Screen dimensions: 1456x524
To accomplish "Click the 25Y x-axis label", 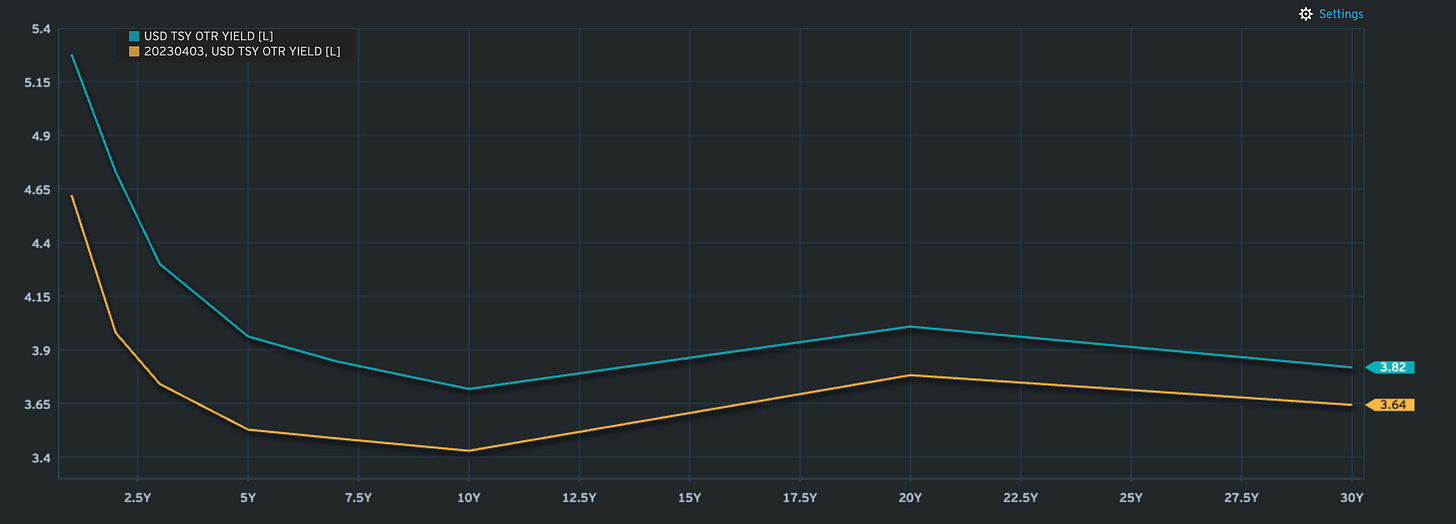I will tap(1131, 497).
